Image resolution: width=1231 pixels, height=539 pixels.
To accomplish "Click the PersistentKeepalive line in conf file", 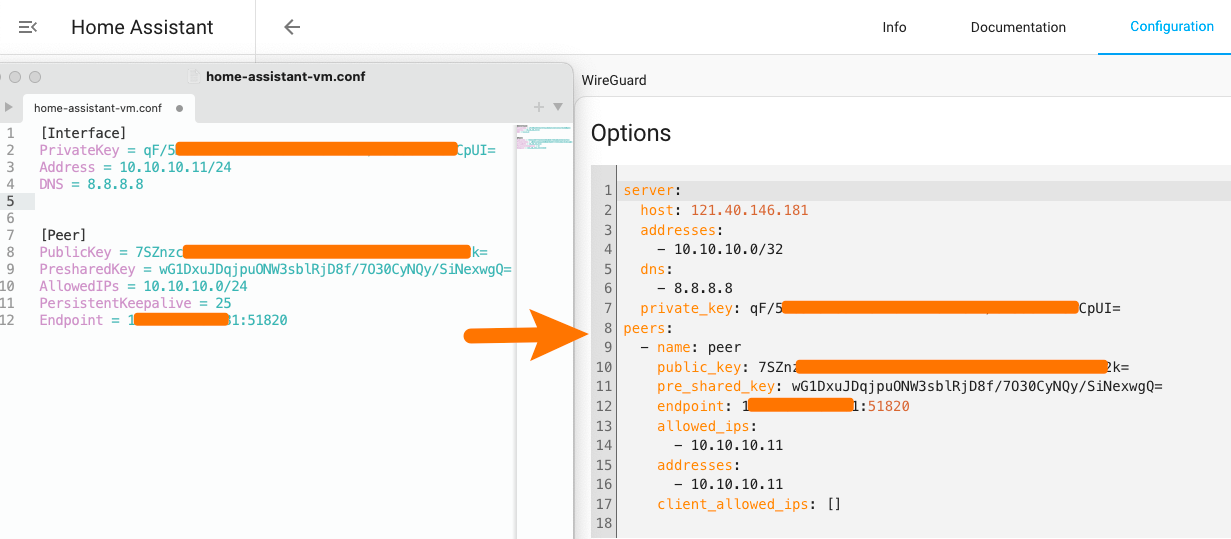I will coord(135,303).
